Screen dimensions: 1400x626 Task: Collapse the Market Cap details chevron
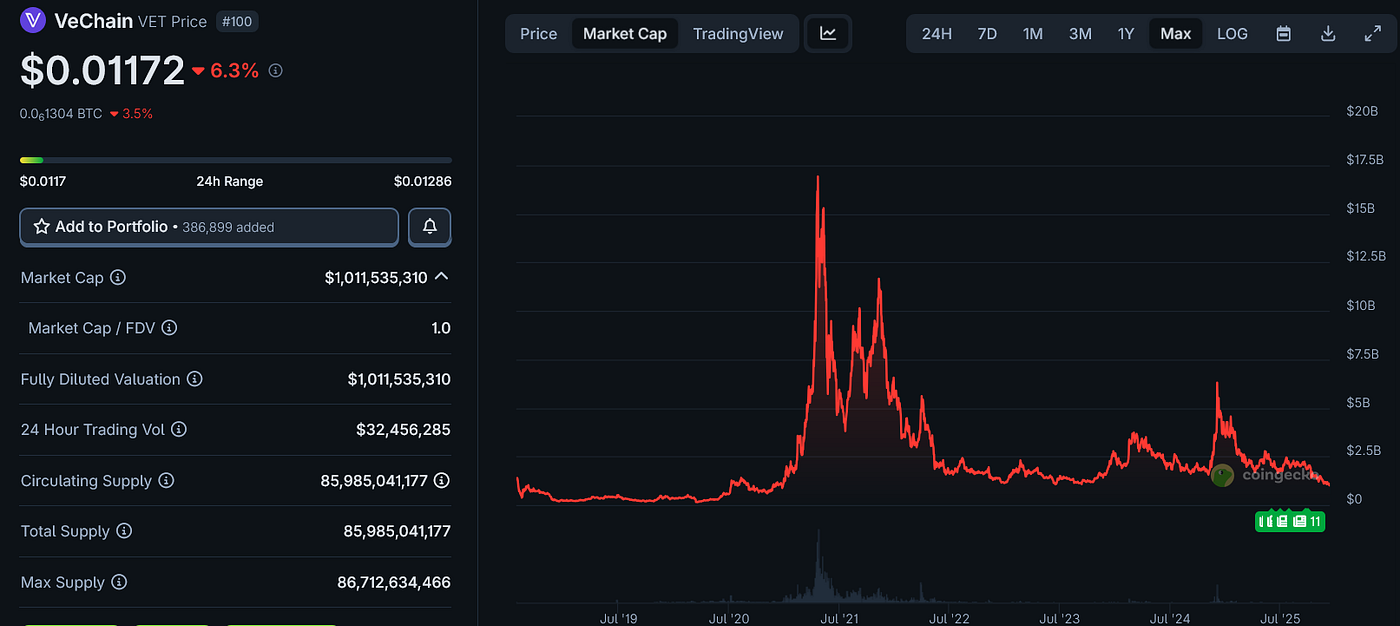tap(441, 277)
